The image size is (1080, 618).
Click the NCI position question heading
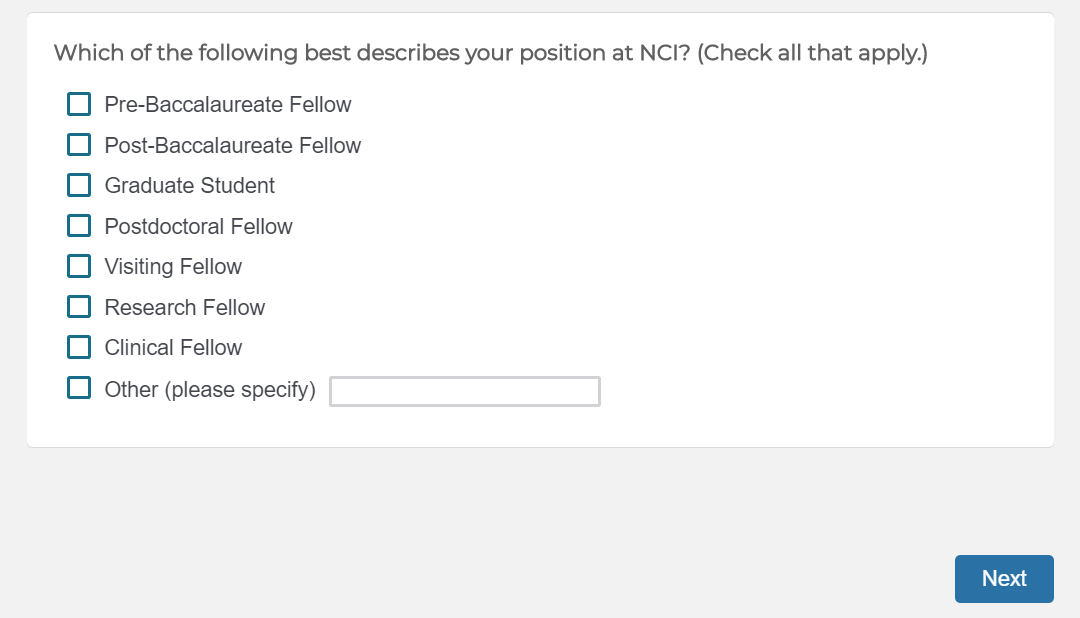(x=372, y=53)
